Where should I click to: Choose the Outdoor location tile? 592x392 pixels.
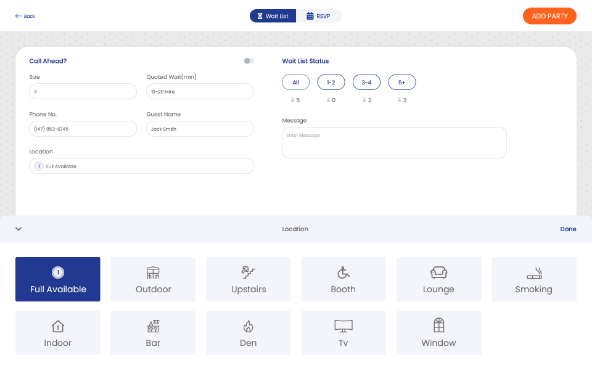tap(153, 279)
